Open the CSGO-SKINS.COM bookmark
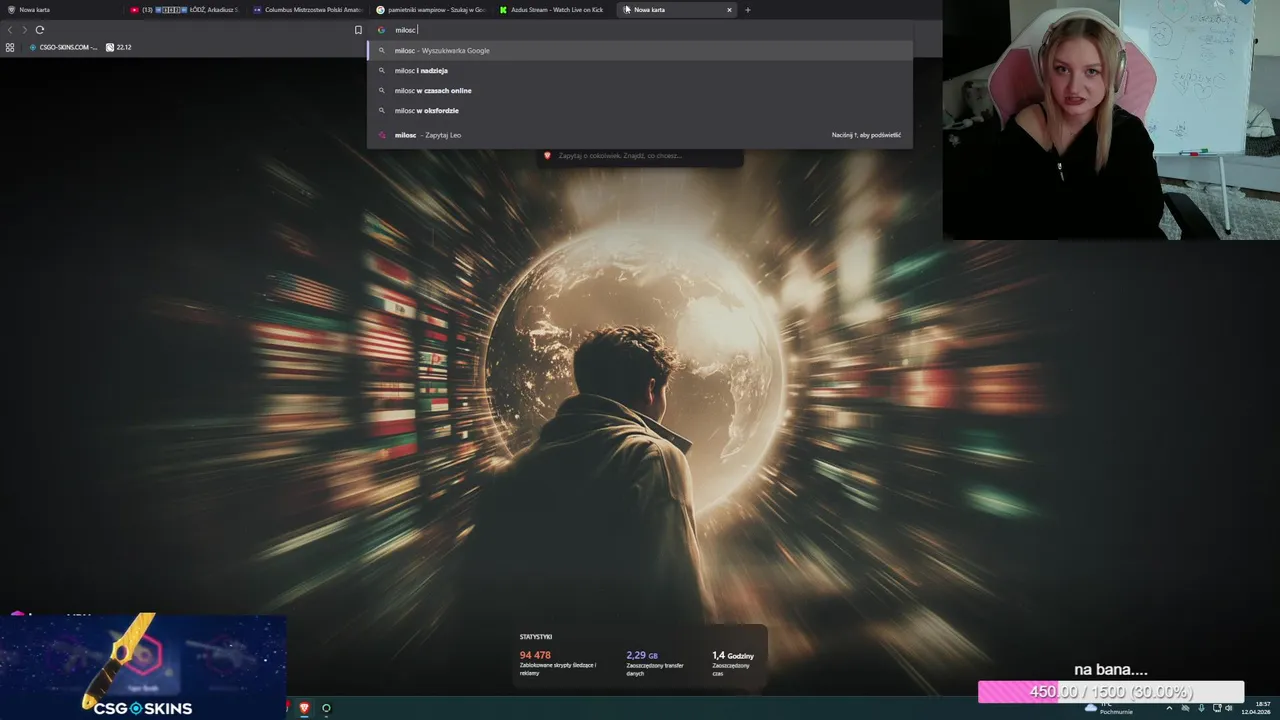Screen dimensions: 1280x720 [63, 47]
